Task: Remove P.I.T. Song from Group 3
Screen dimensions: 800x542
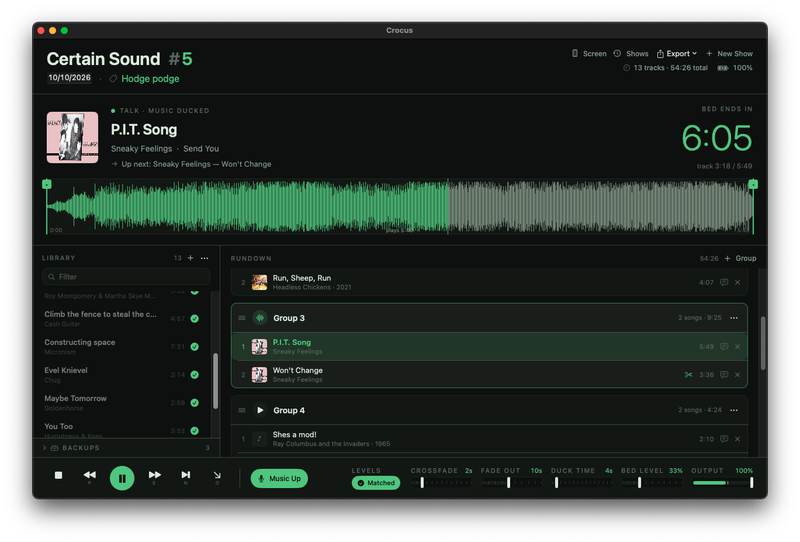Action: (x=737, y=347)
